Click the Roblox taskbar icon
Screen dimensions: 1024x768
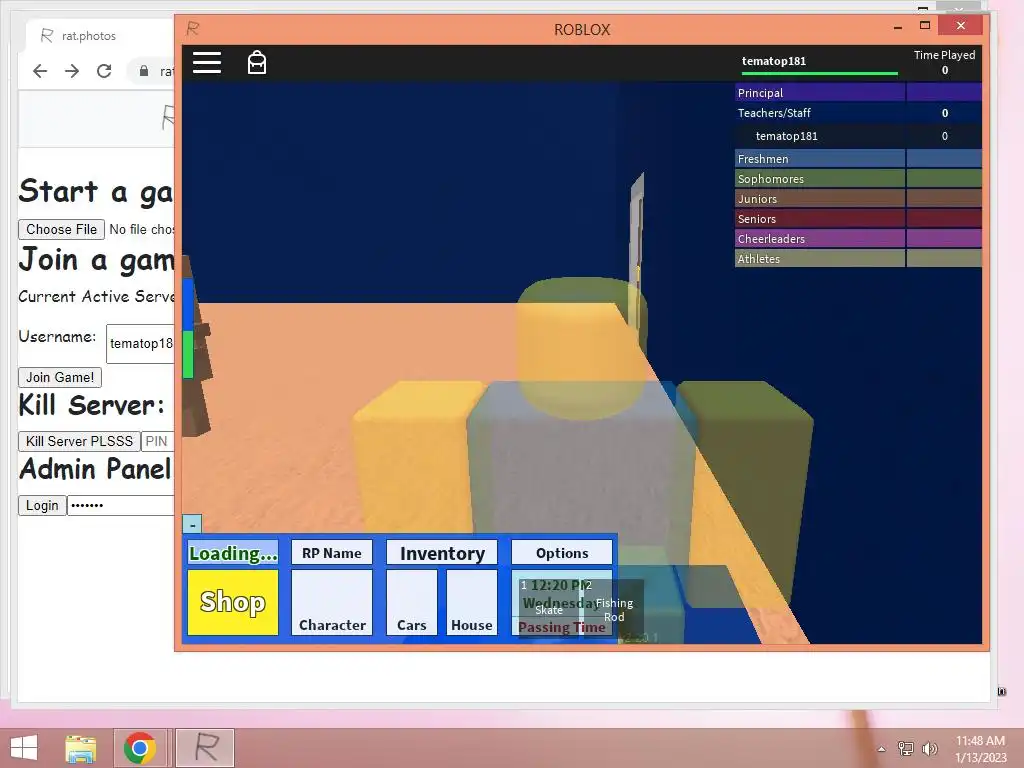click(205, 748)
